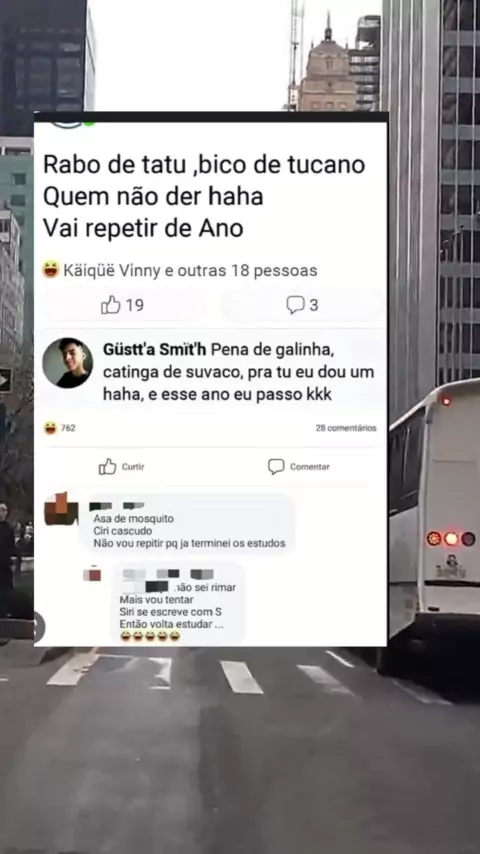Tap the Comentar button
This screenshot has height=854, width=480.
tap(299, 467)
